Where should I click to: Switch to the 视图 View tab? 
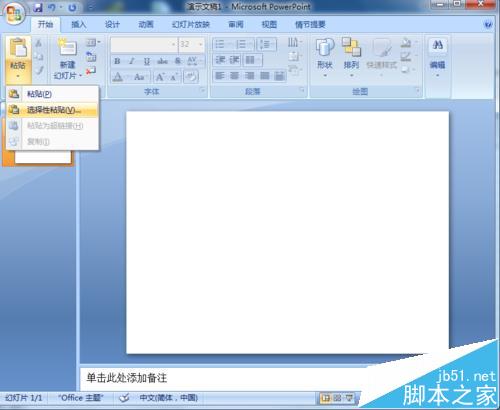269,25
